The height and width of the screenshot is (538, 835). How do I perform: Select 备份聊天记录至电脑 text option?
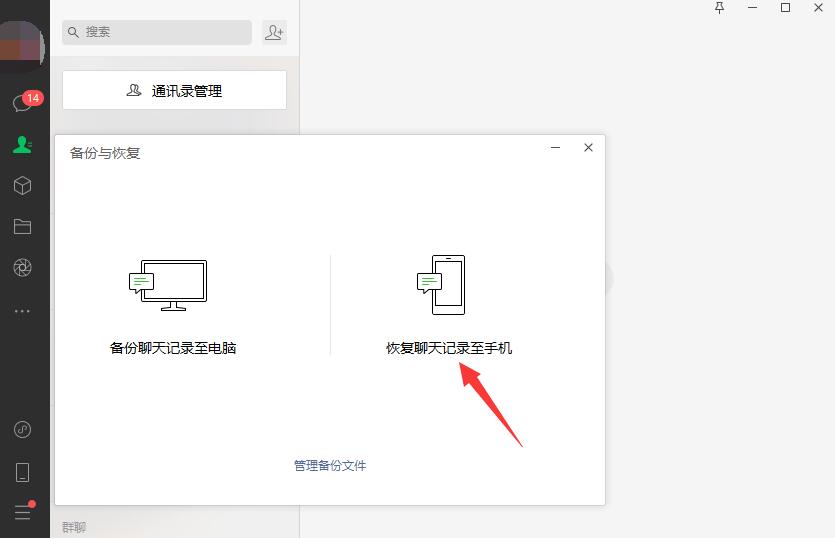(x=173, y=349)
